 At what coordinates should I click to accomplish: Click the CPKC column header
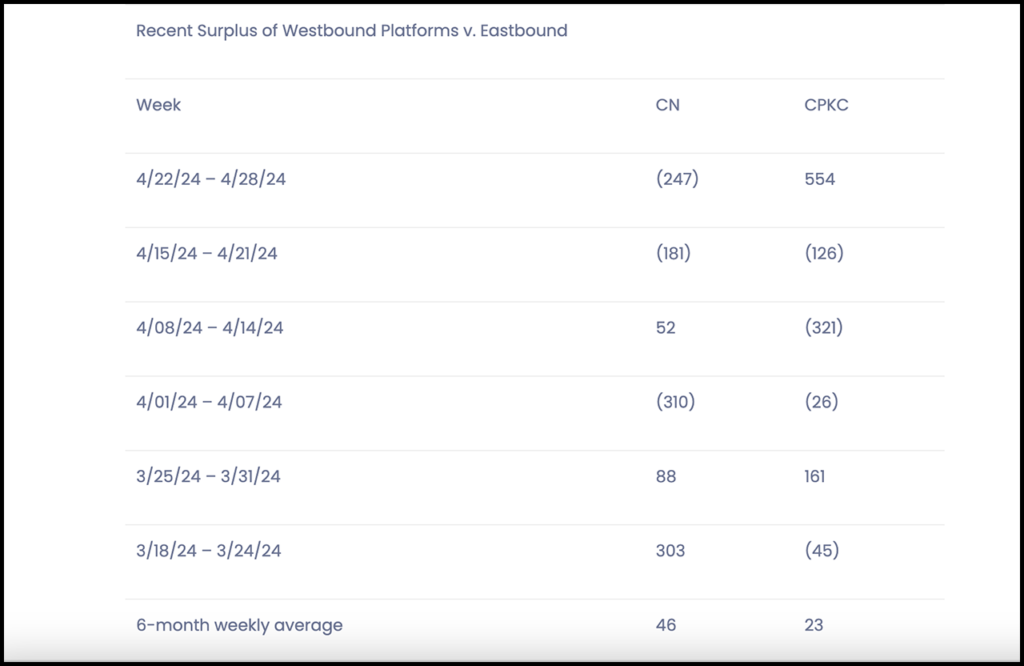click(826, 105)
